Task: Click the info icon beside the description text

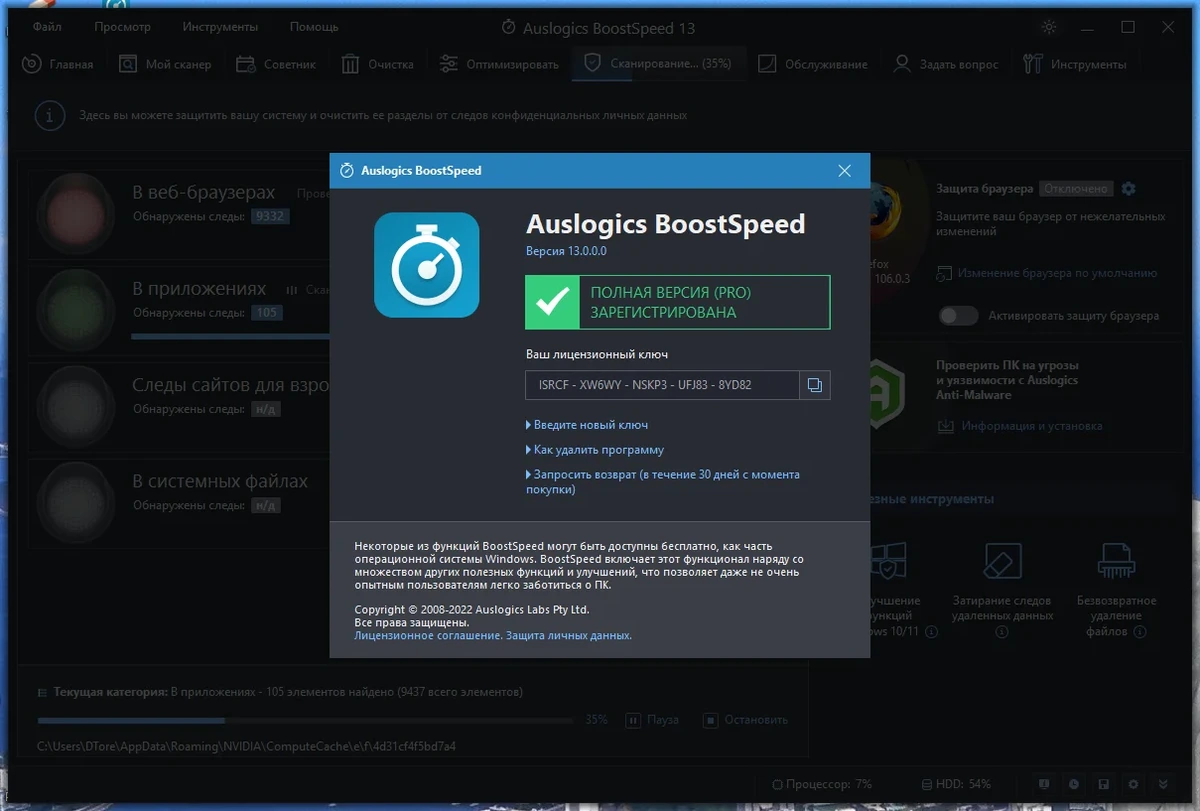Action: 49,115
